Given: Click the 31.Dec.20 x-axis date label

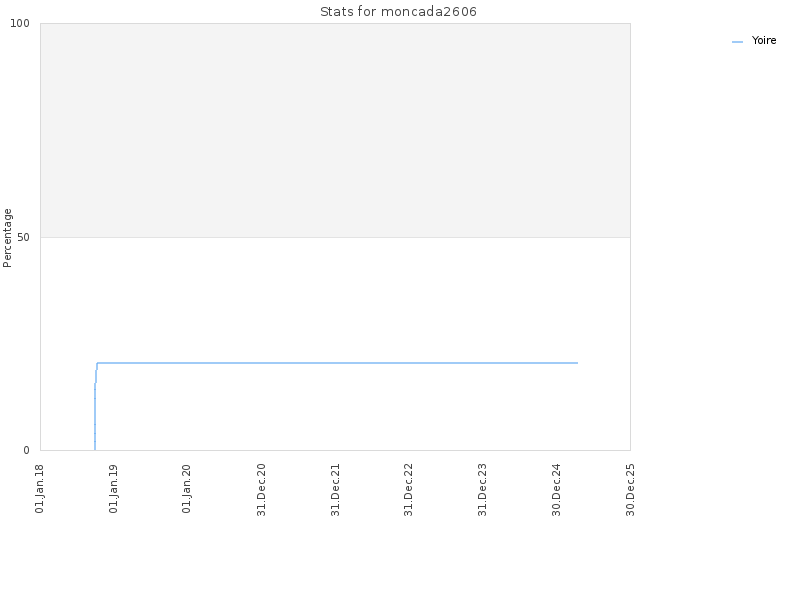Looking at the screenshot, I should tap(261, 490).
